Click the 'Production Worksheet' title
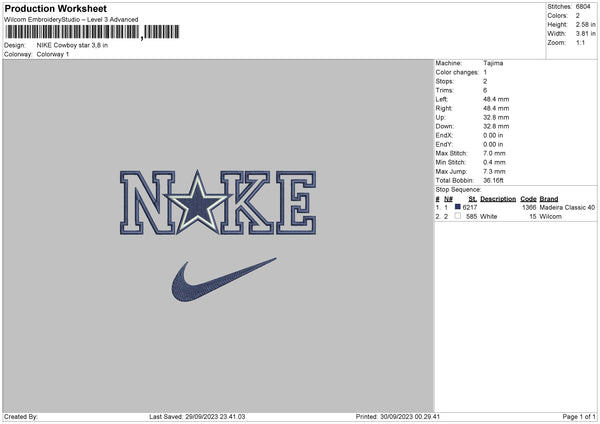The width and height of the screenshot is (600, 424). (55, 8)
